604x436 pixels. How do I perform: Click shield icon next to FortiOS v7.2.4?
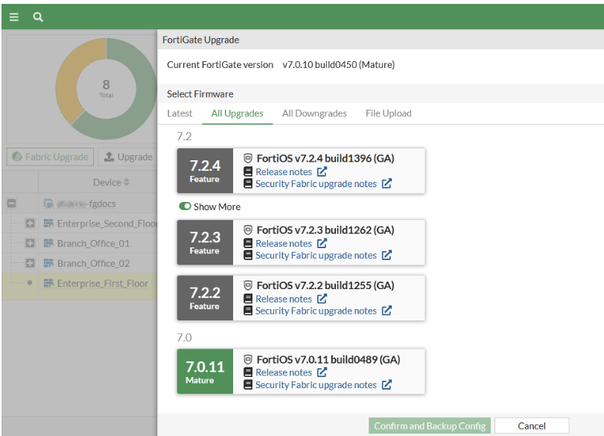pos(248,158)
